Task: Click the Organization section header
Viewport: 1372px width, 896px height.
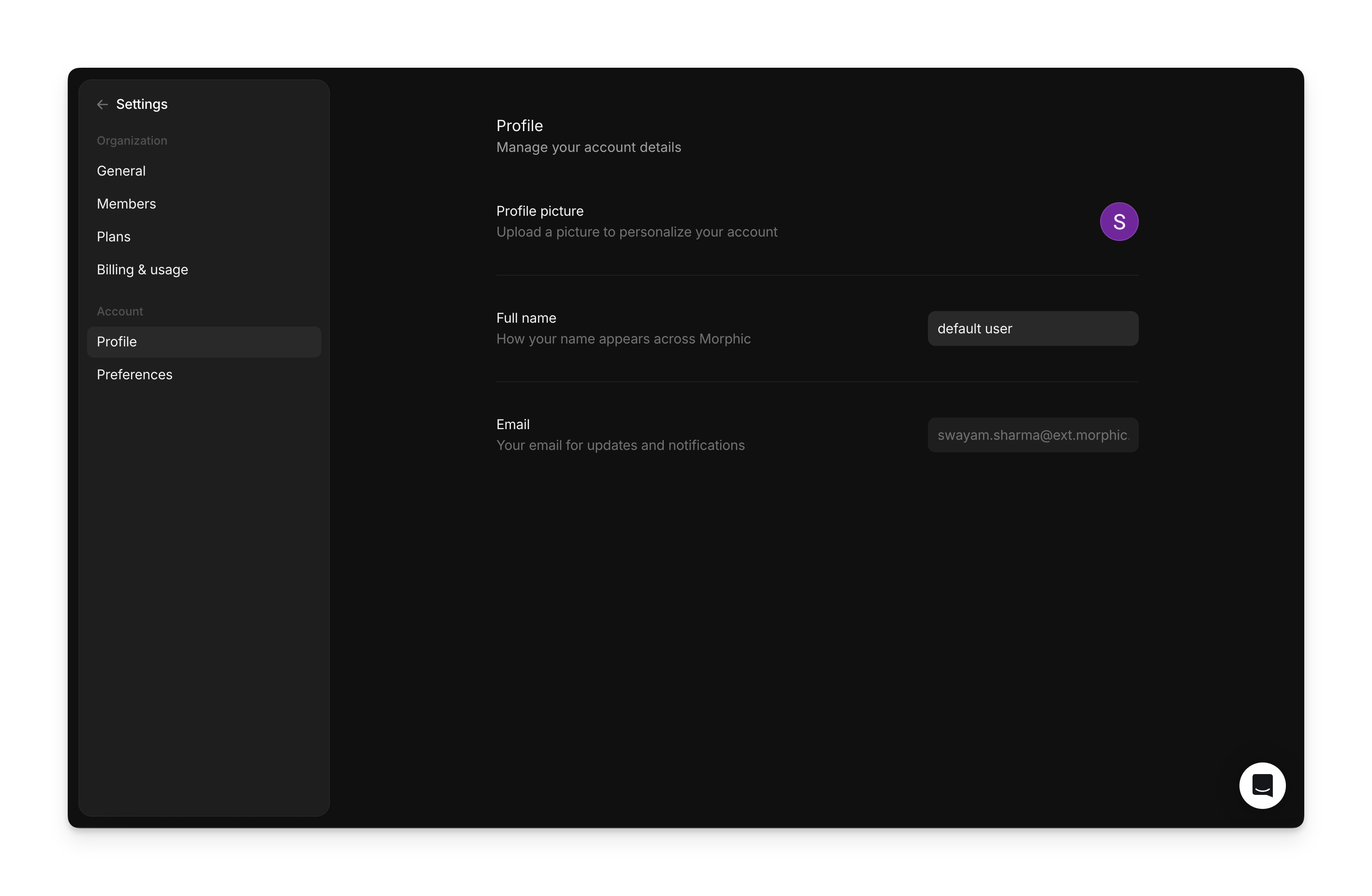Action: tap(132, 140)
